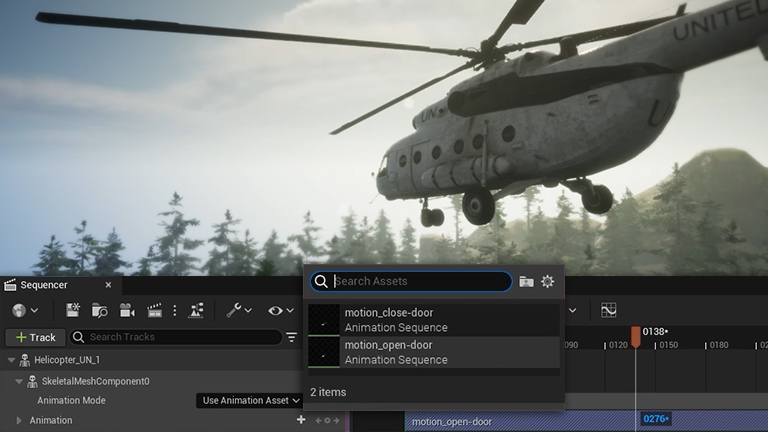Click the skeleton icon of Helicopter_UN_1
Screen dimensions: 768x432
[x=24, y=360]
